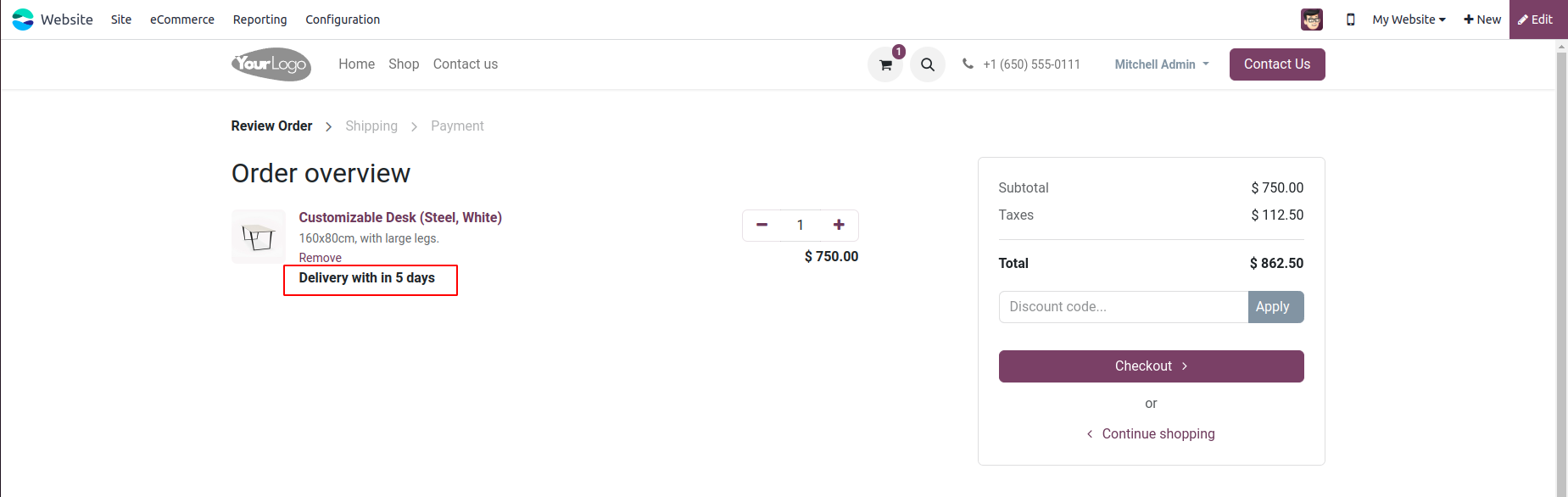Viewport: 1568px width, 497px height.
Task: Click the Remove link under the desk
Action: click(320, 258)
